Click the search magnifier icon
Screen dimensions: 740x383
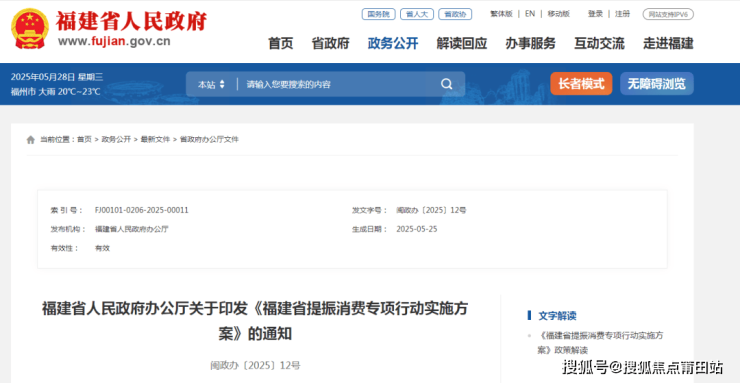tap(446, 84)
